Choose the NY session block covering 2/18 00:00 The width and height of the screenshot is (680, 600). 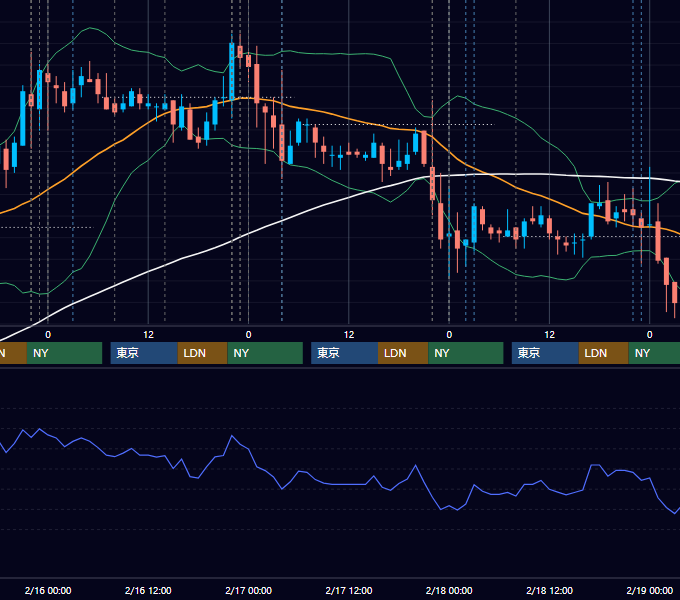coord(466,353)
